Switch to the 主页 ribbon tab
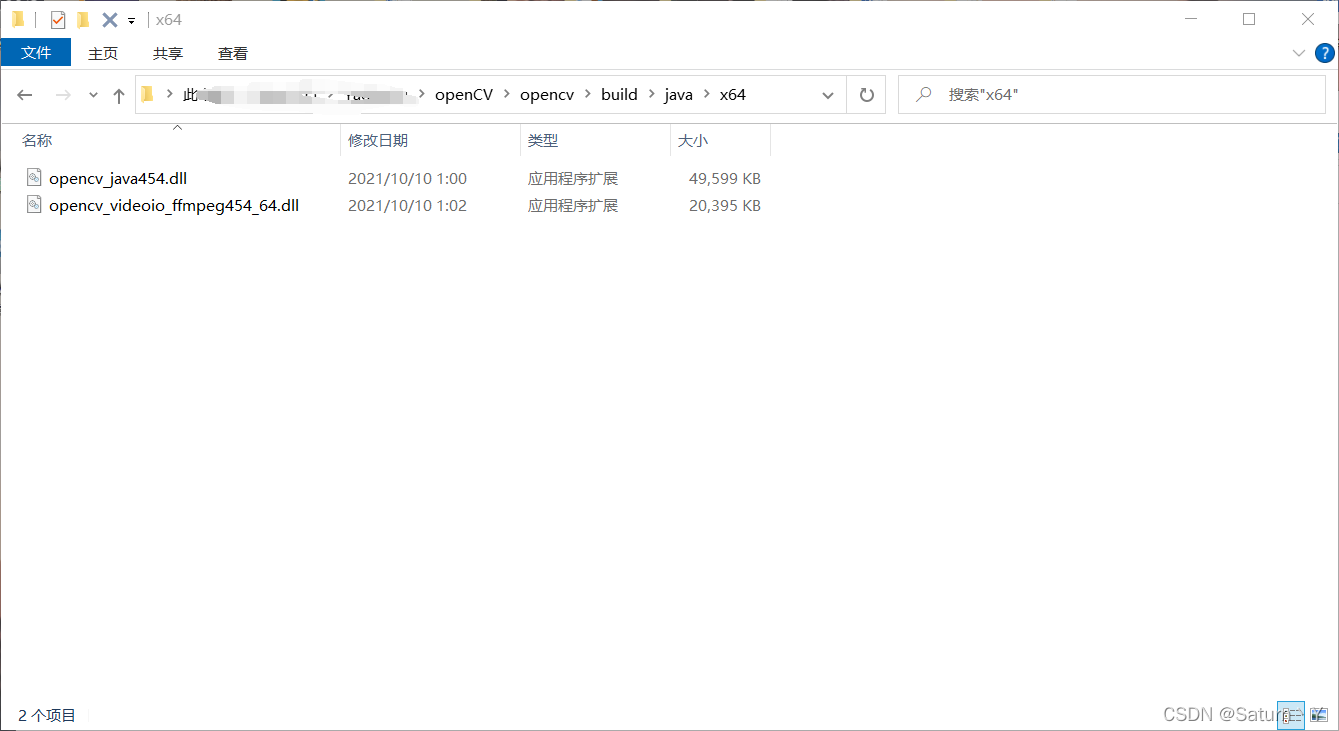This screenshot has height=731, width=1339. coord(103,53)
